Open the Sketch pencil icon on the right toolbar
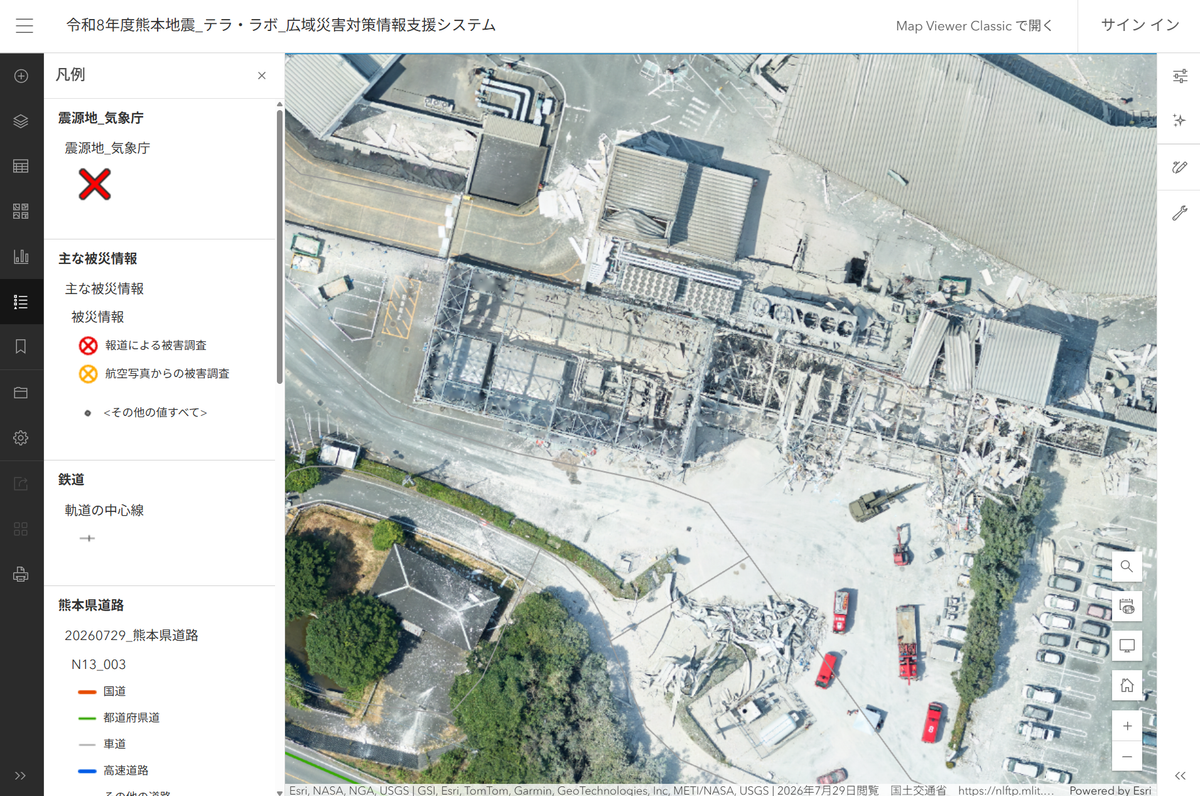The height and width of the screenshot is (796, 1200). pos(1180,168)
